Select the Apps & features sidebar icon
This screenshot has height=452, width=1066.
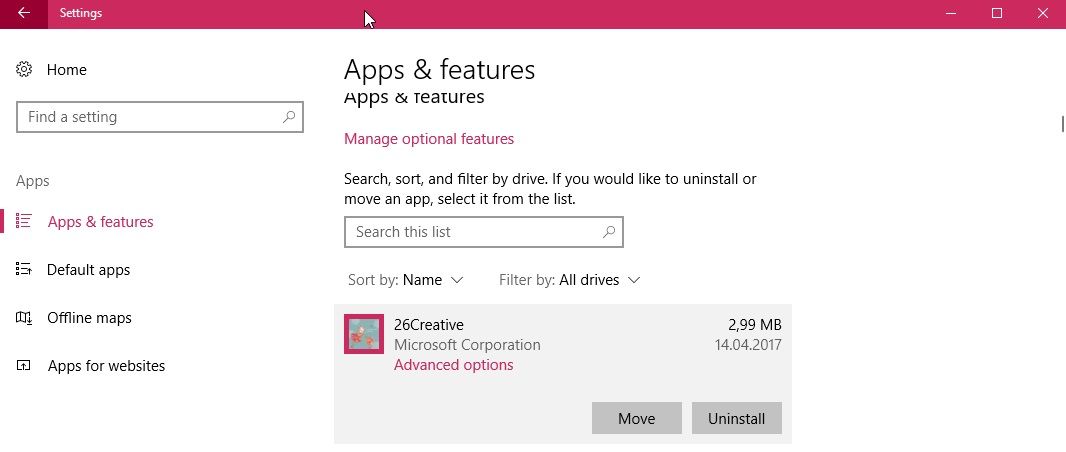24,222
